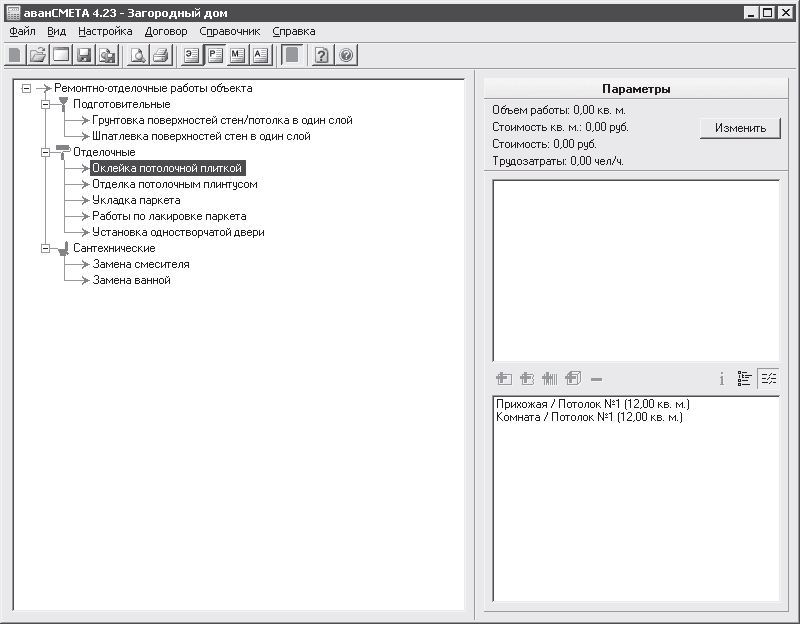Viewport: 800px width, 624px height.
Task: Toggle the 'Э' view mode button
Action: pos(191,56)
